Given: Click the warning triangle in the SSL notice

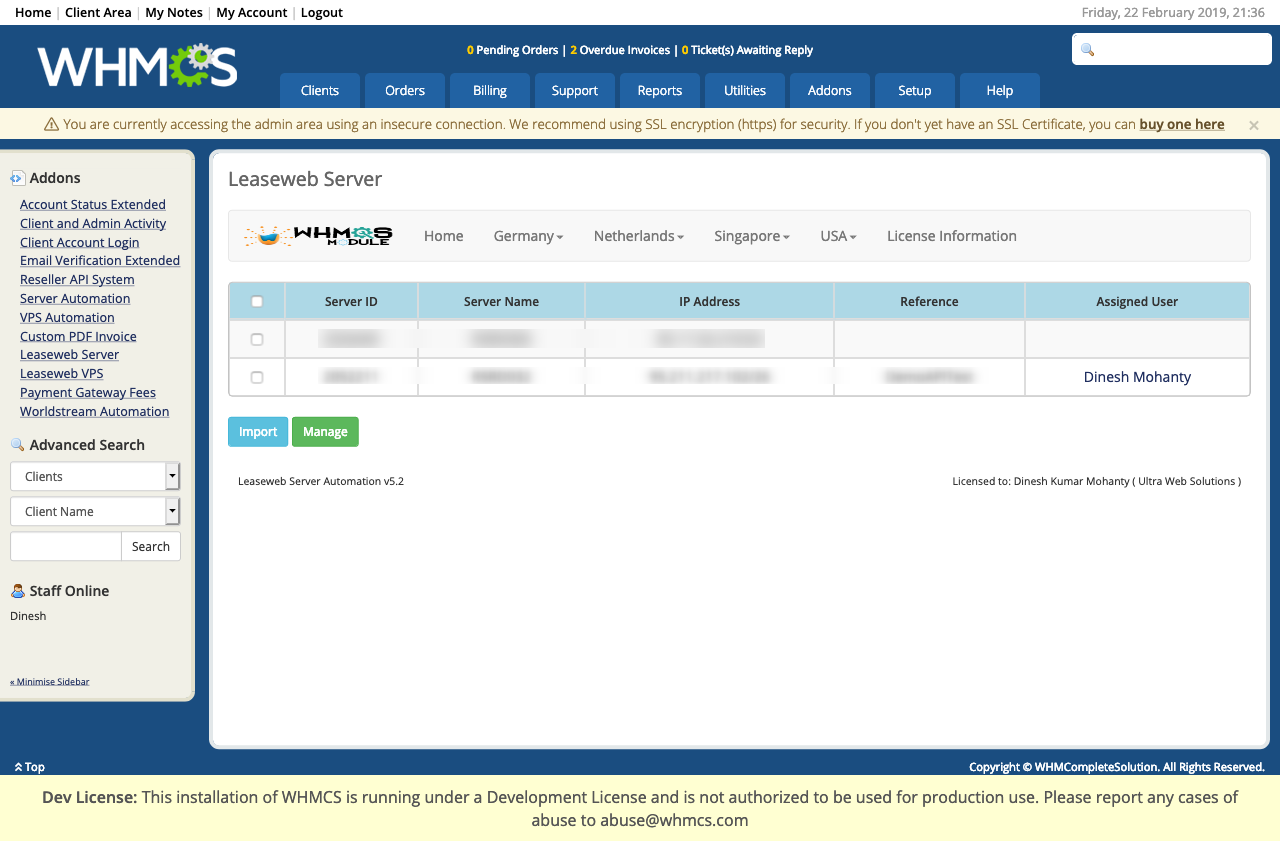Looking at the screenshot, I should point(49,123).
